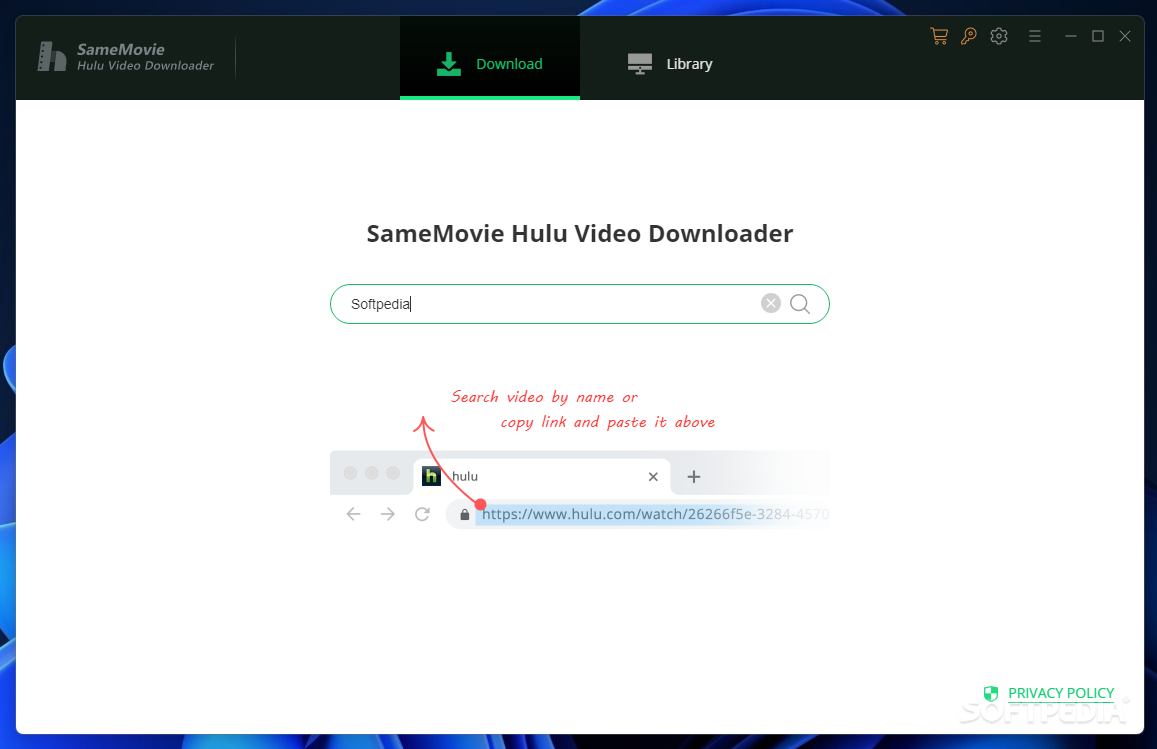This screenshot has width=1157, height=749.
Task: Close the SameMovie window
Action: [x=1125, y=36]
